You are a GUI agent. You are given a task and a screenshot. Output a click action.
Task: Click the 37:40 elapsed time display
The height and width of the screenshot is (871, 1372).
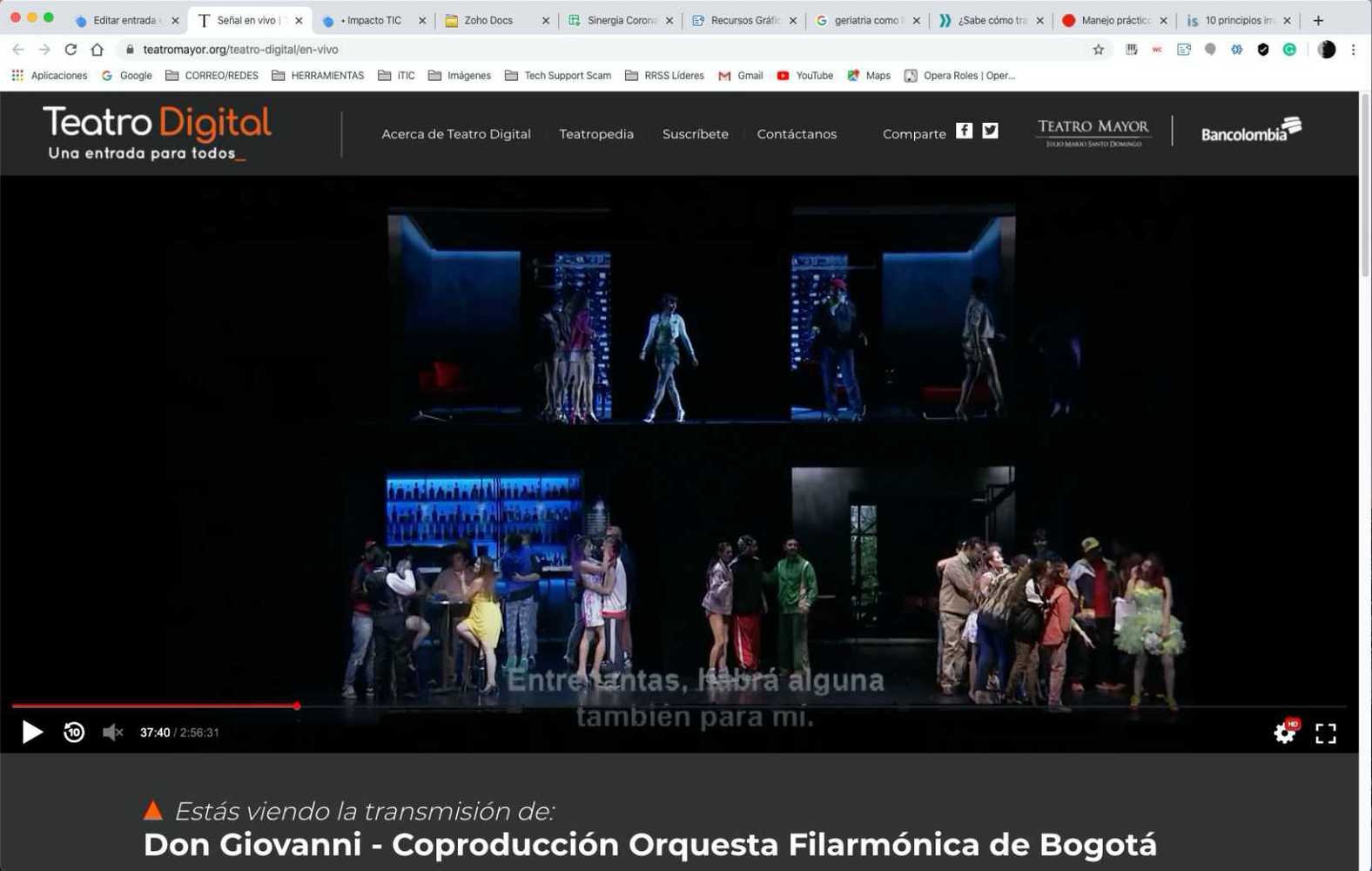(155, 733)
